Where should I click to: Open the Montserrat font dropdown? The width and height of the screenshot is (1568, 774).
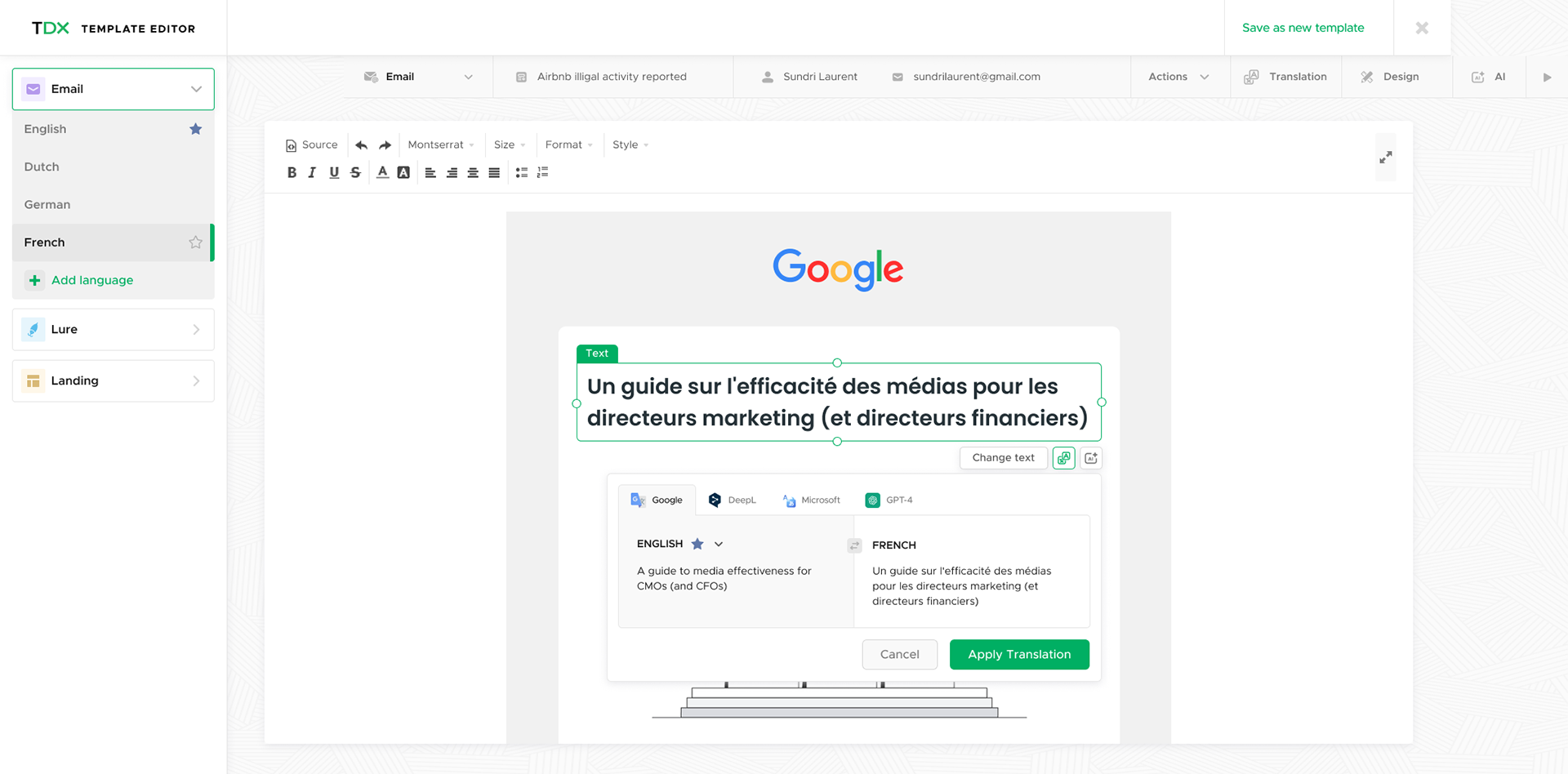(440, 145)
